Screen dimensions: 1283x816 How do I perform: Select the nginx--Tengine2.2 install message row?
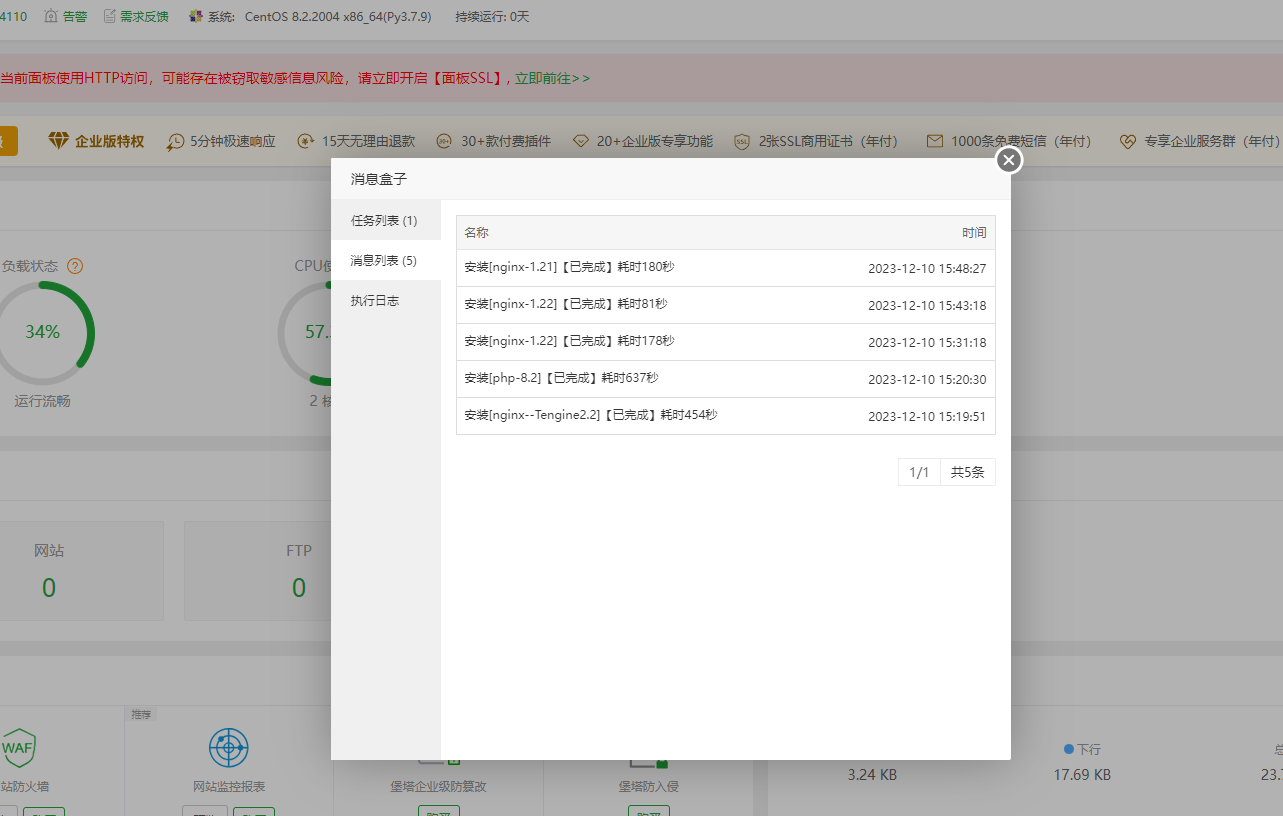[x=726, y=416]
